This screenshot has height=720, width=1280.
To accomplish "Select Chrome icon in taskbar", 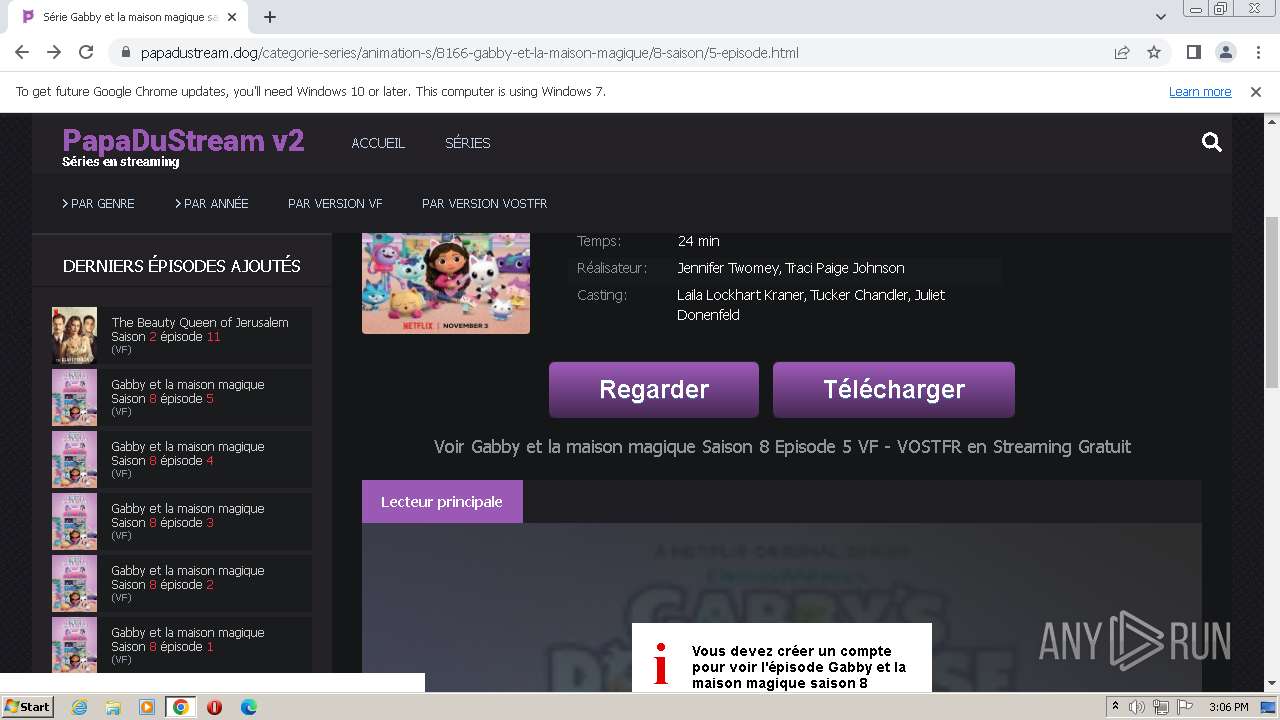I will 180,707.
